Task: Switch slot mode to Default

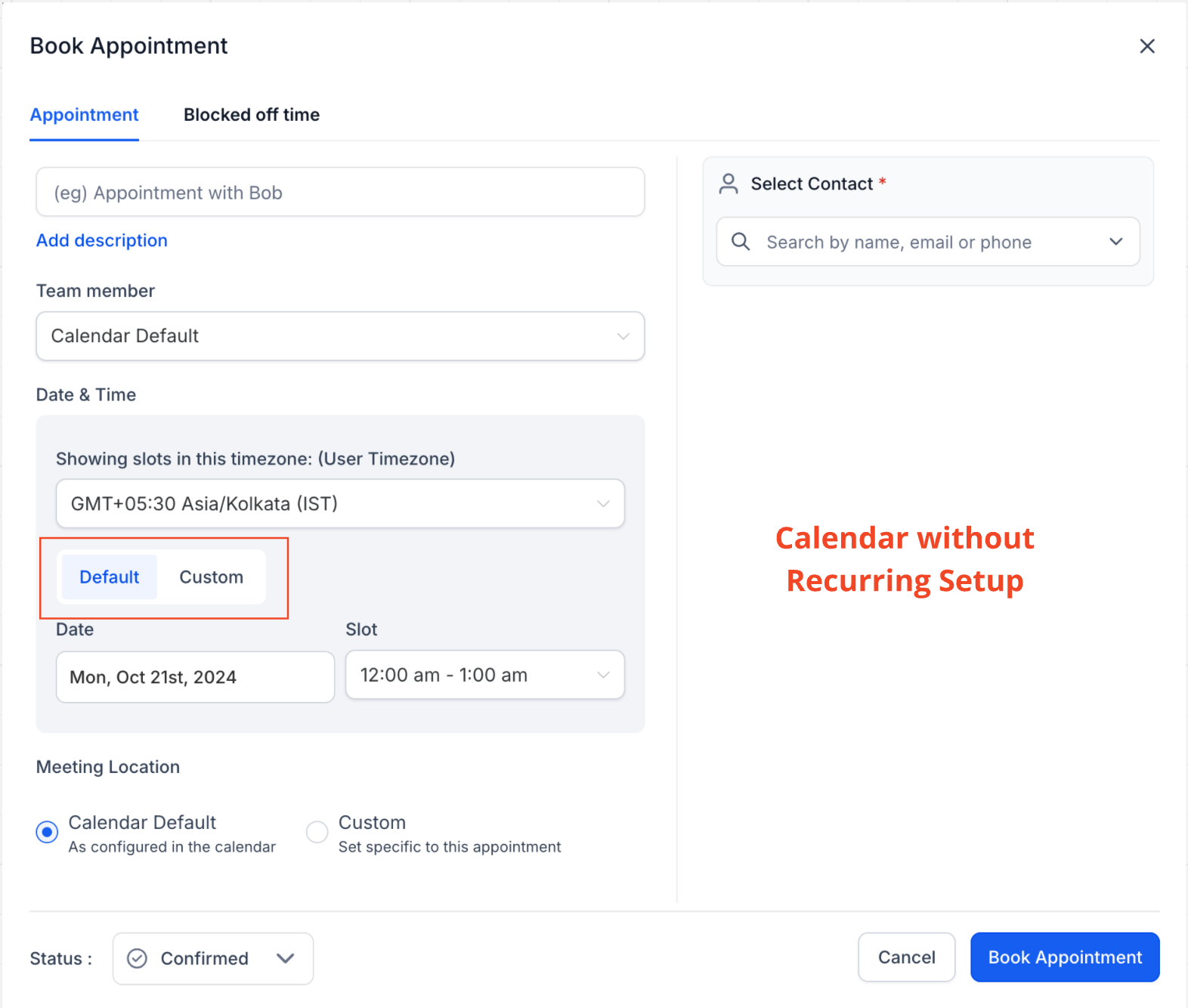Action: coord(110,577)
